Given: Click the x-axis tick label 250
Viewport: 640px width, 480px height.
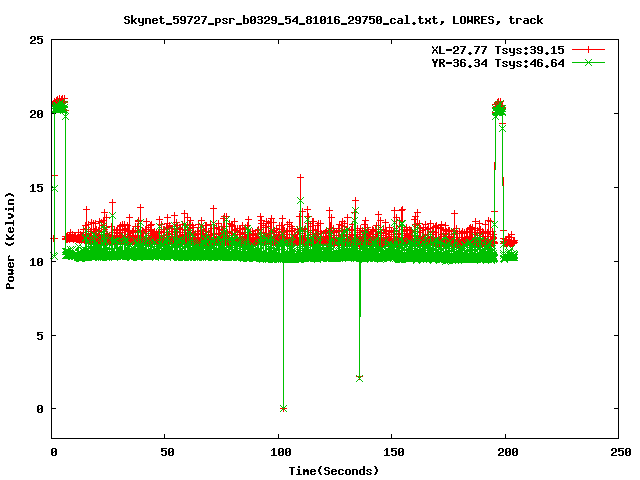Looking at the screenshot, I should point(620,452).
